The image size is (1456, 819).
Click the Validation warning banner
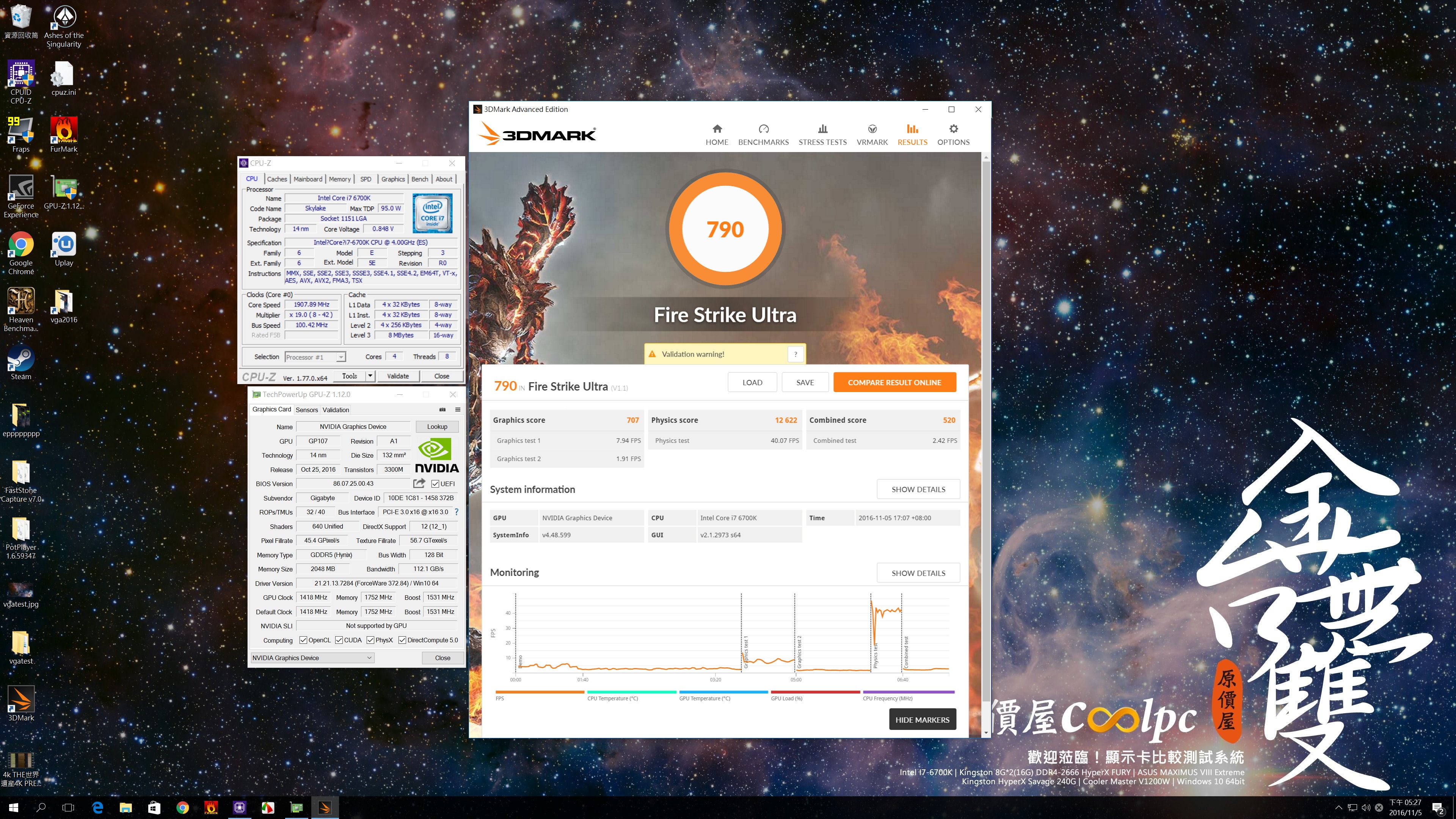pyautogui.click(x=725, y=355)
